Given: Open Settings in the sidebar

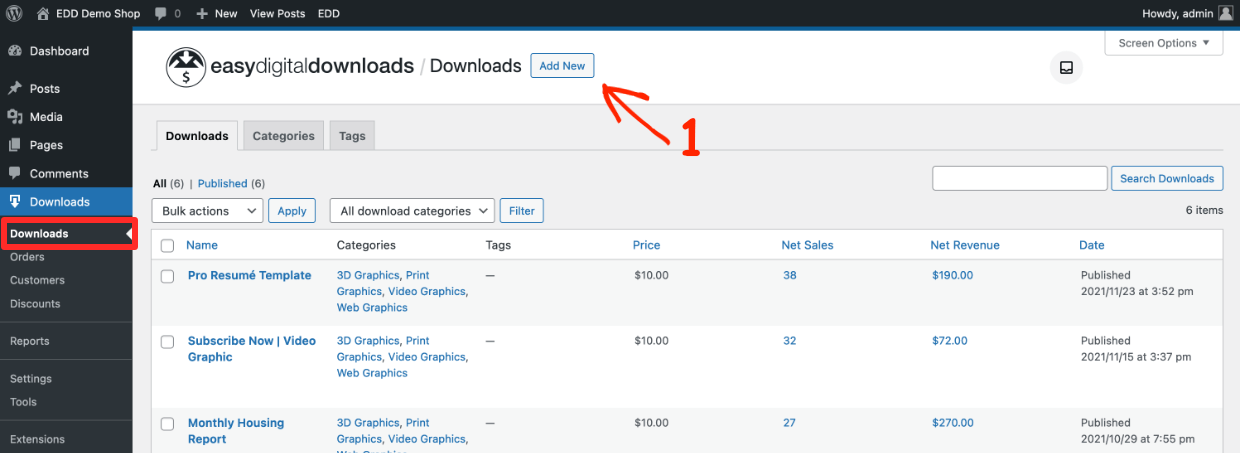Looking at the screenshot, I should coord(31,379).
